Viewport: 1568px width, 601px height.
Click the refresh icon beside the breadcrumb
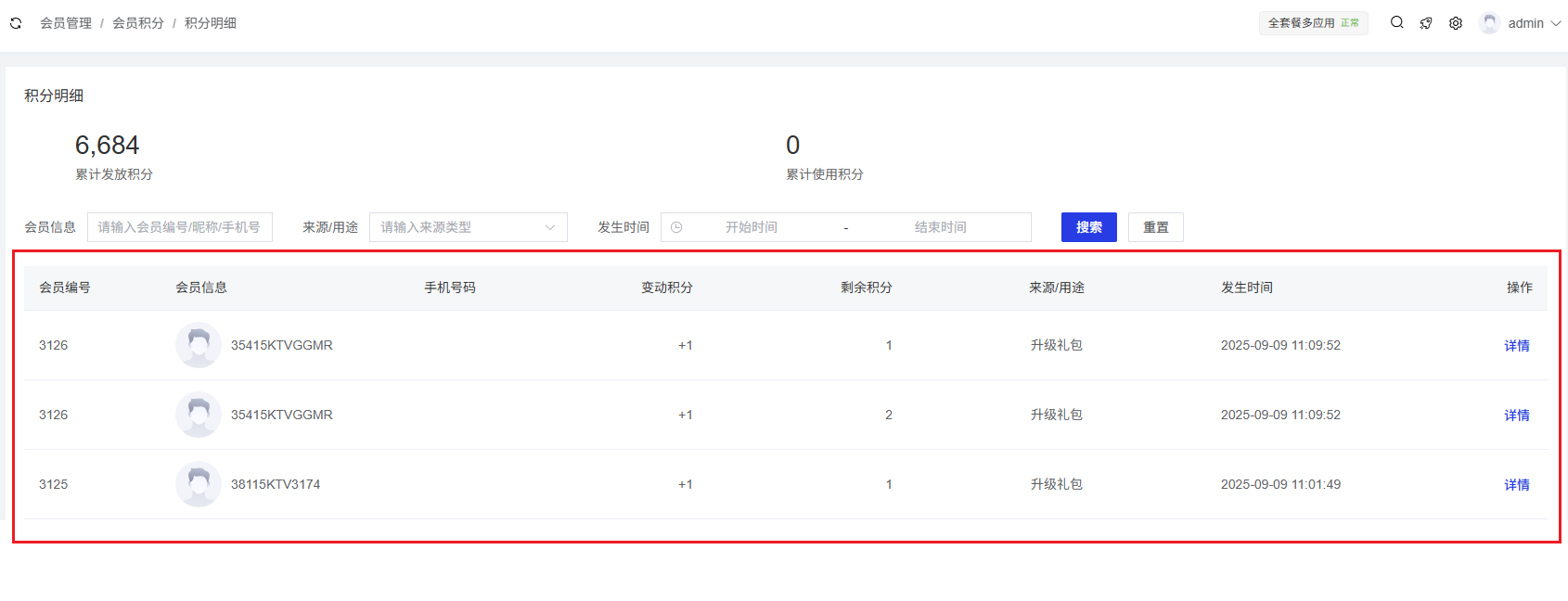16,23
